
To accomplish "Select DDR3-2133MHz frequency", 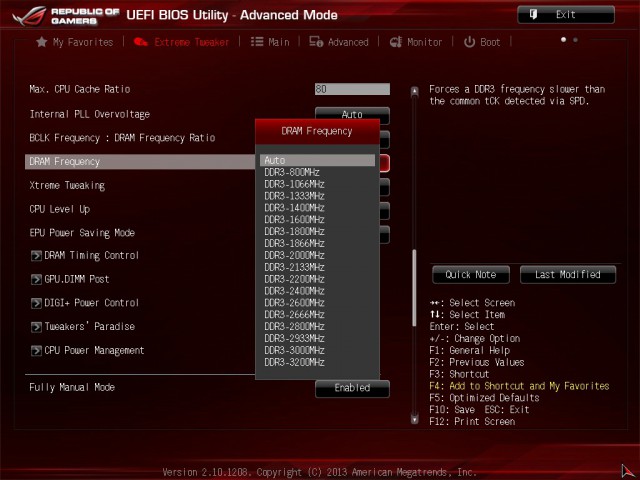I will (317, 267).
